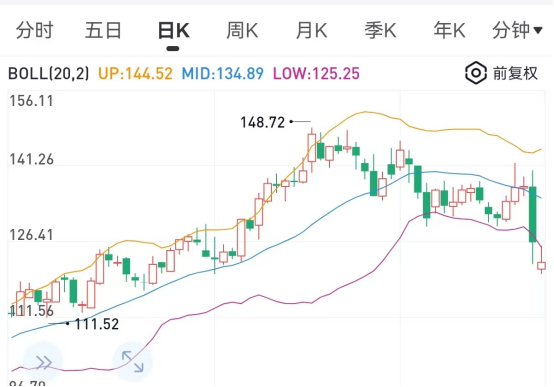Click the MID:134.89 value
Image resolution: width=554 pixels, height=387 pixels.
pyautogui.click(x=223, y=74)
